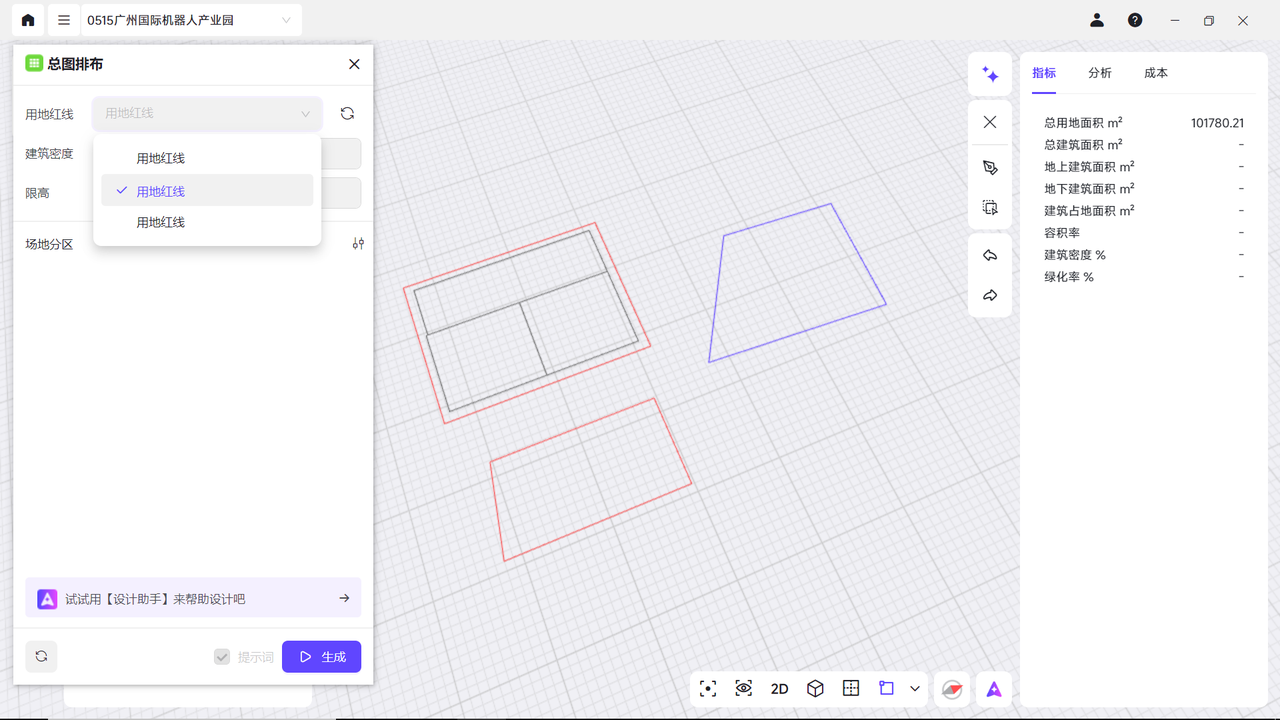Open the 3D cube view mode
Screen dimensions: 1280x720
[815, 688]
